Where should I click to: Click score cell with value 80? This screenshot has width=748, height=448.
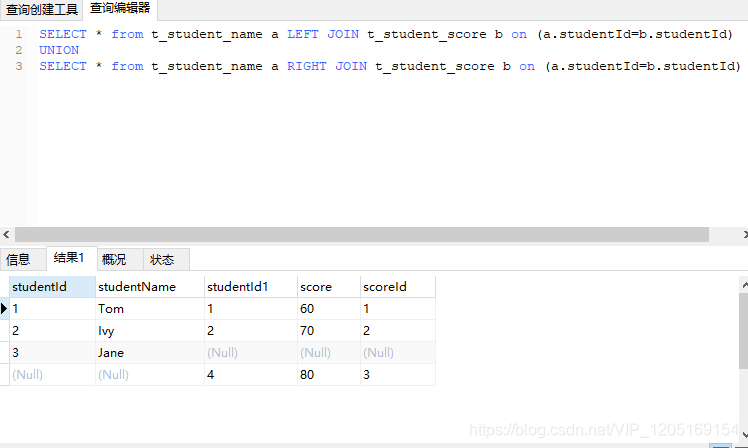(329, 375)
